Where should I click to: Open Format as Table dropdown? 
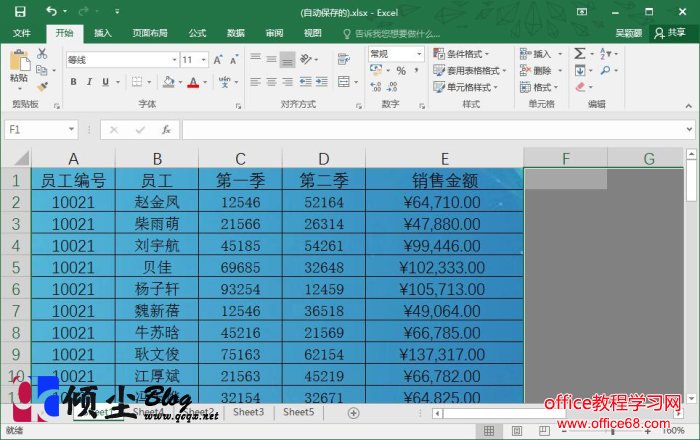470,71
